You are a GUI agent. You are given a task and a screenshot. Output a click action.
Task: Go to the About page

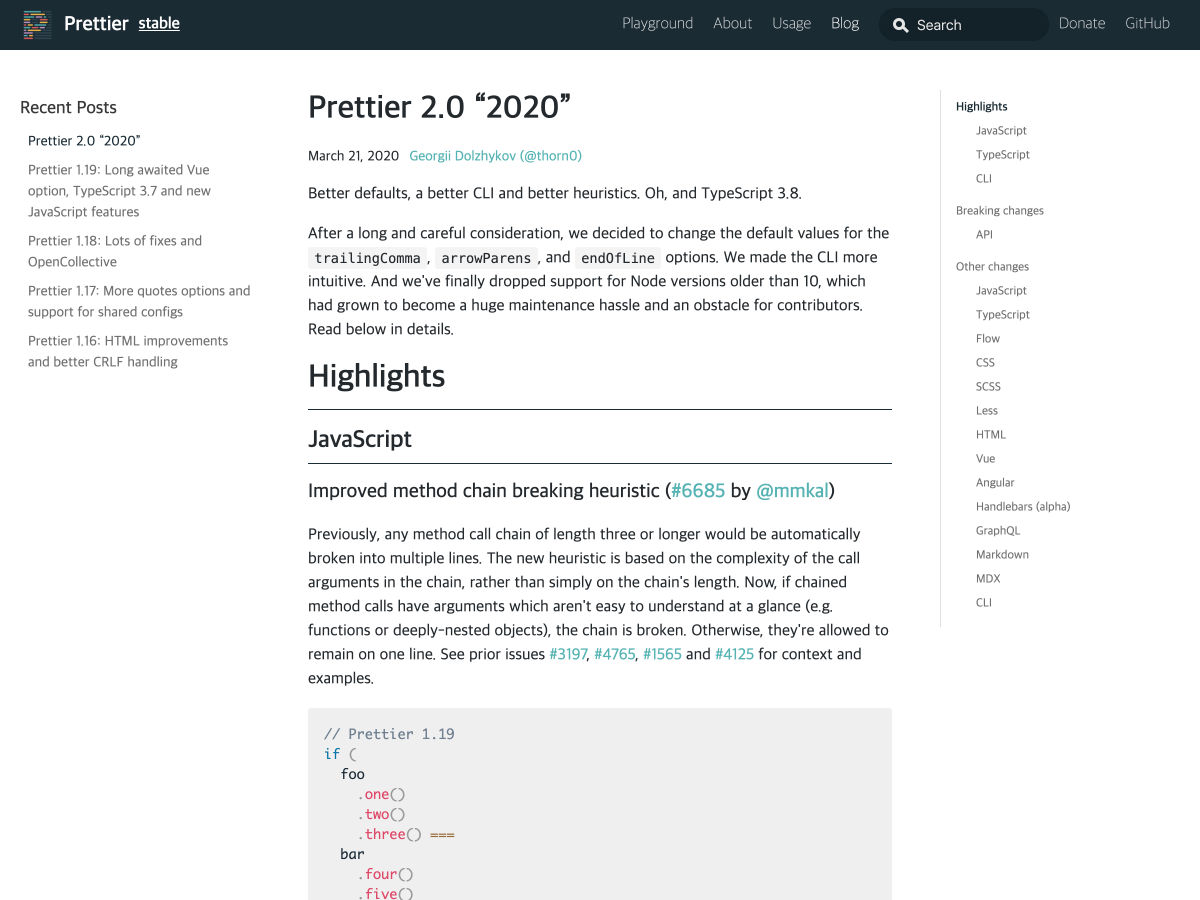[732, 23]
